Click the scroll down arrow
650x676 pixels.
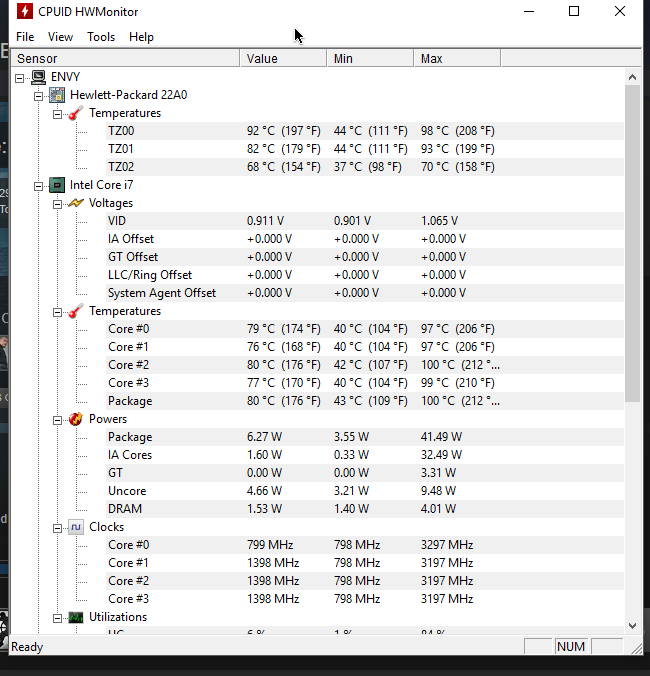(632, 626)
